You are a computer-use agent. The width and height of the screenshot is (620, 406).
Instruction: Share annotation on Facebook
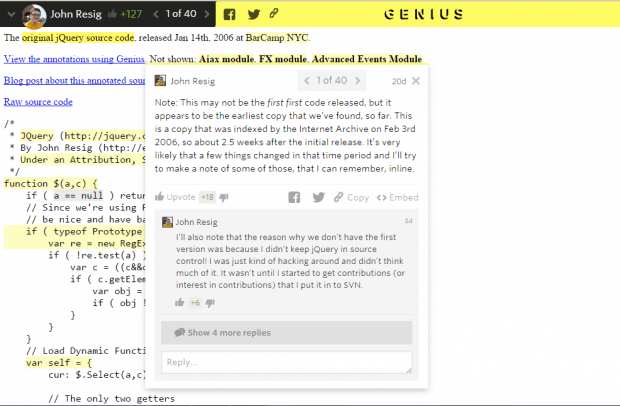coord(294,197)
